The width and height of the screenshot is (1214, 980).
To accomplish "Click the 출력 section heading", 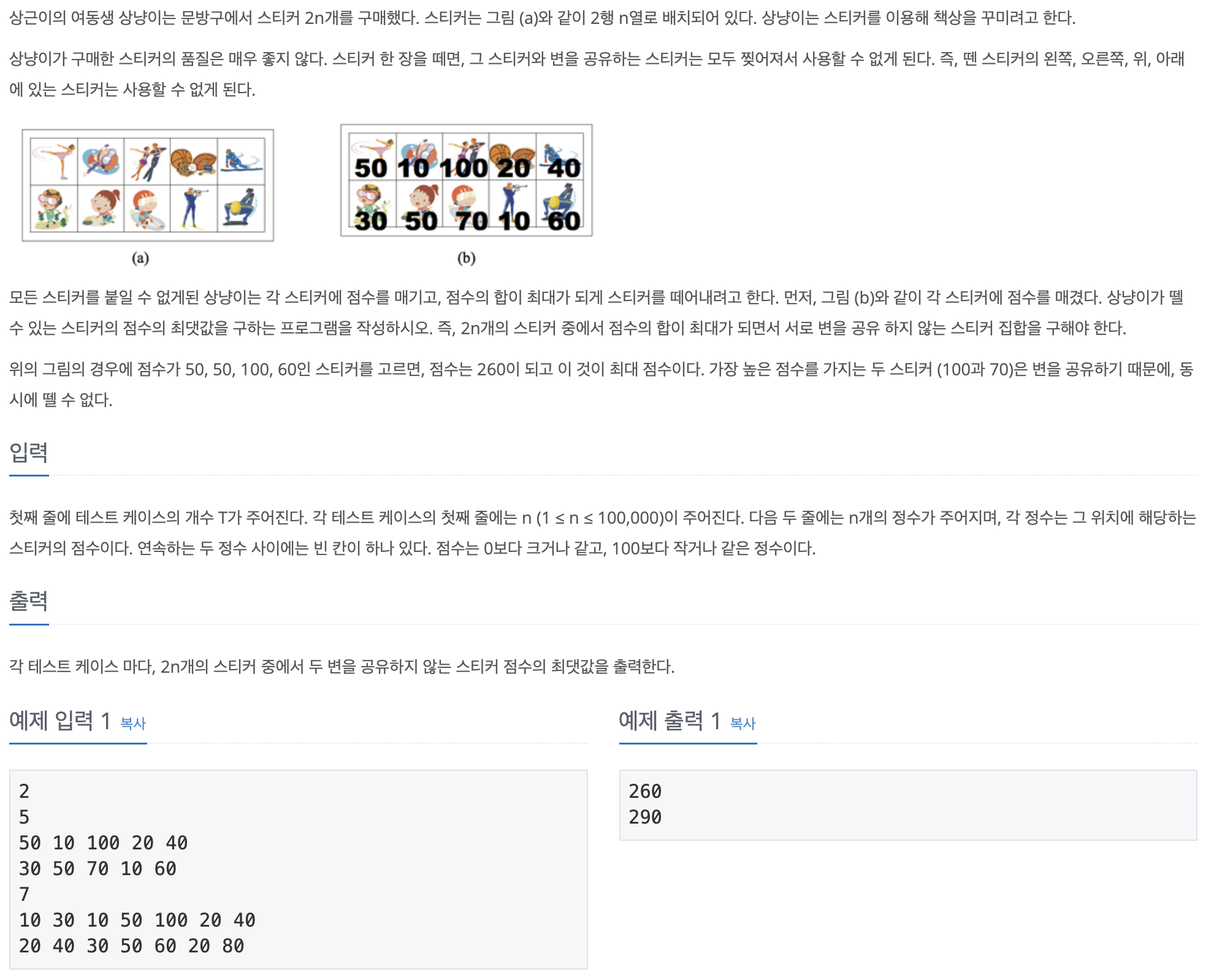I will click(29, 601).
